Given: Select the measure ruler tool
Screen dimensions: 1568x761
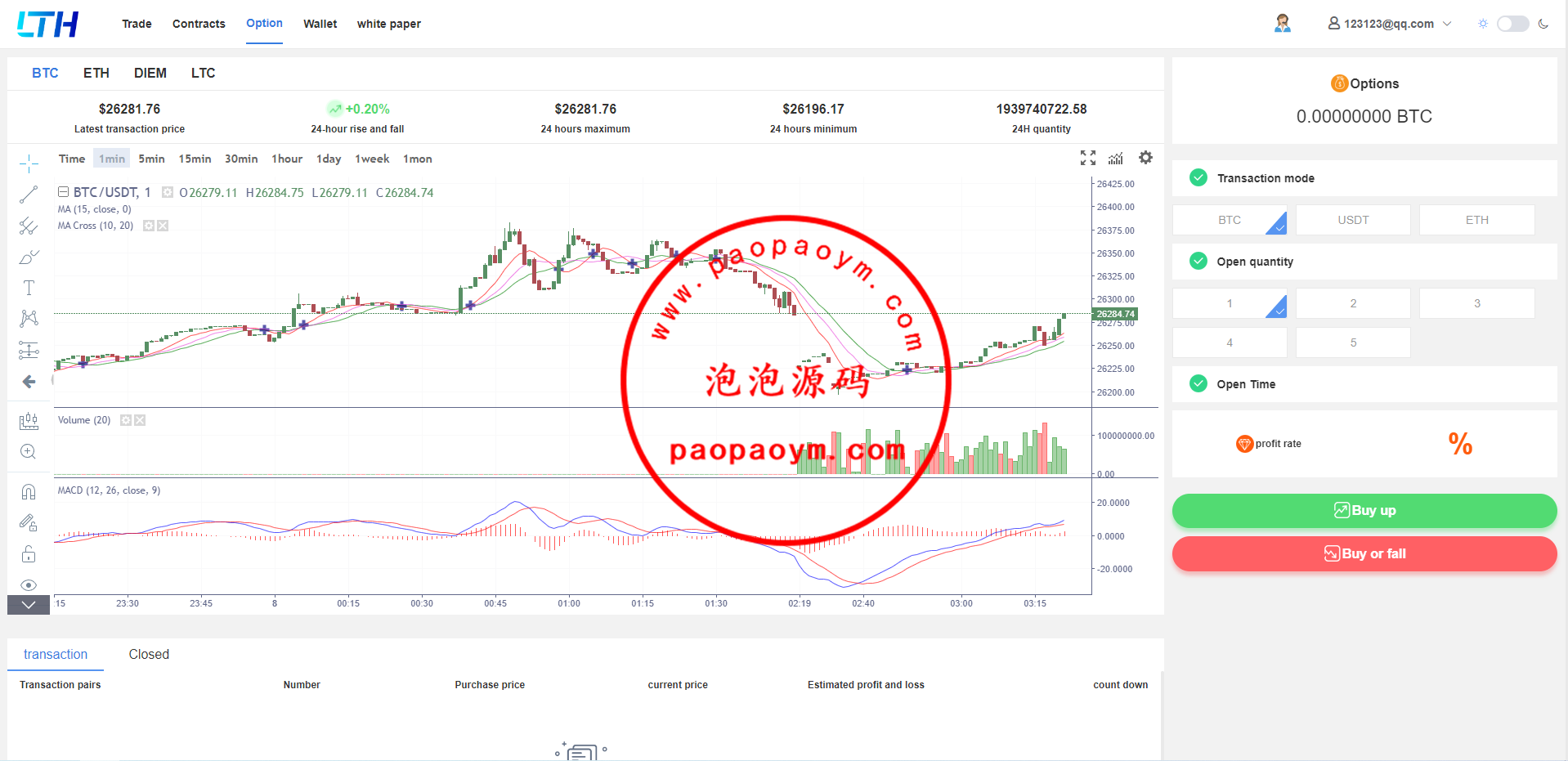Looking at the screenshot, I should click(x=29, y=421).
